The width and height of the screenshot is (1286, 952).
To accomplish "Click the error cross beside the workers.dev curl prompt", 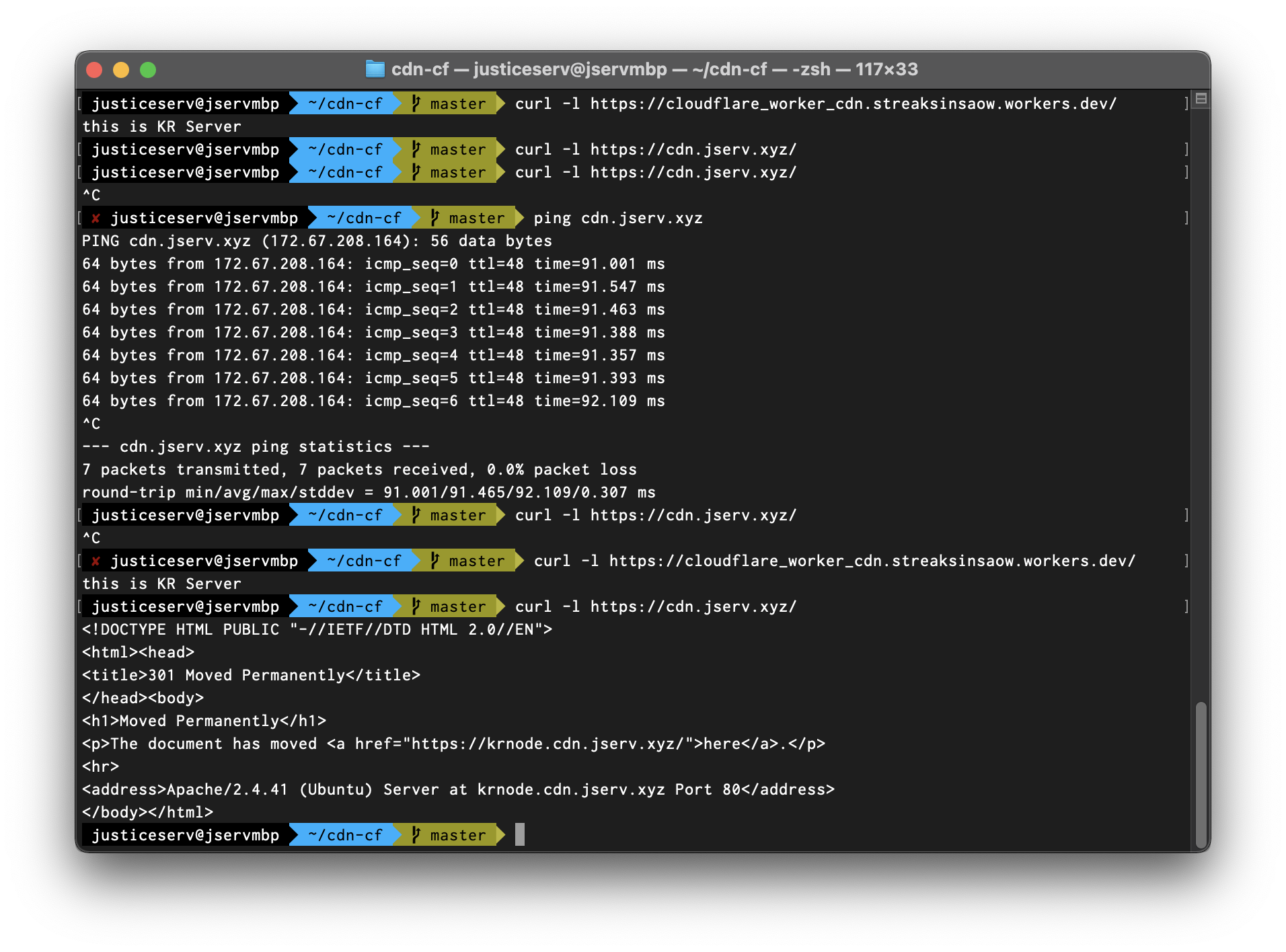I will click(97, 560).
